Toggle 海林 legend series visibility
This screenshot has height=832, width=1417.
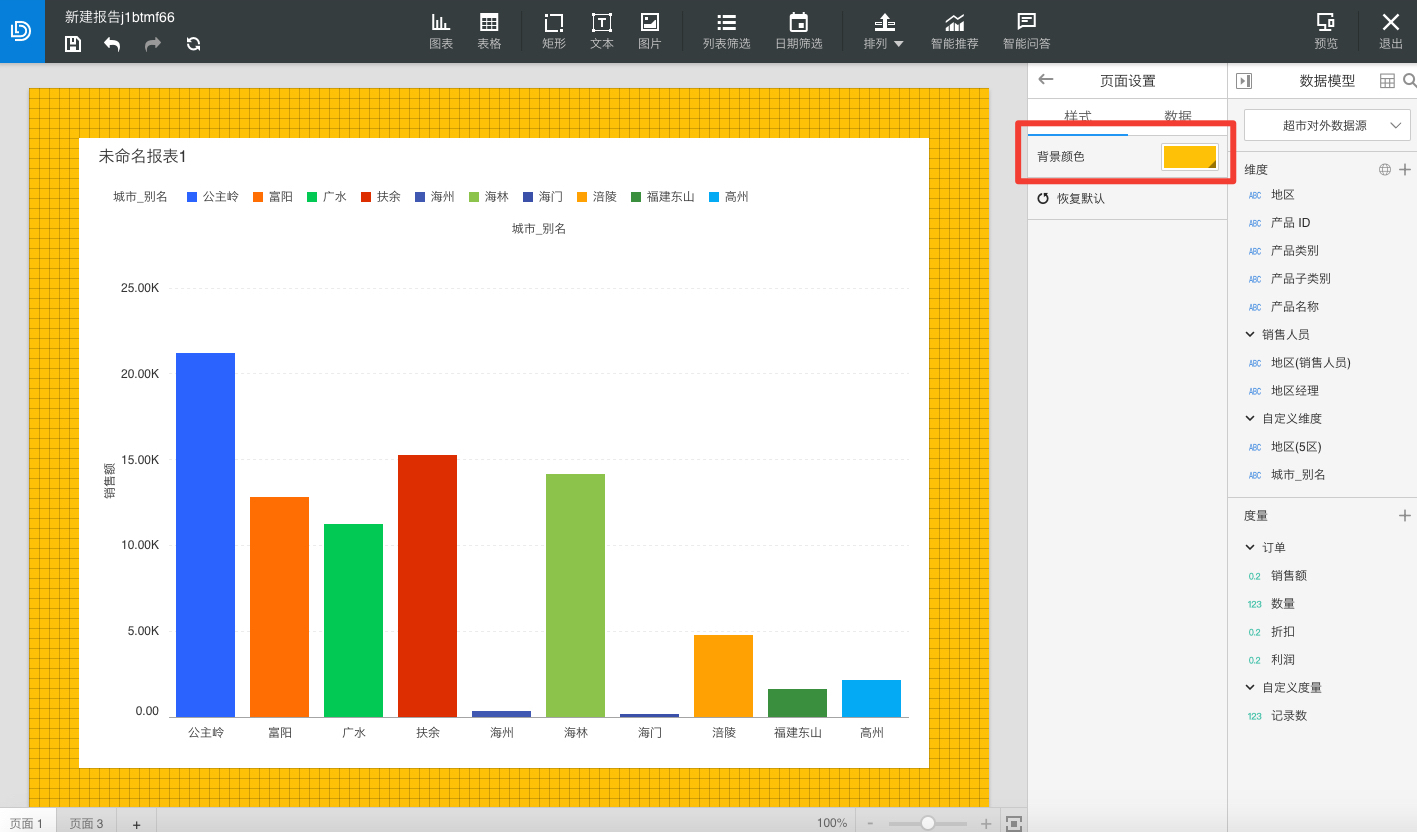pos(488,197)
